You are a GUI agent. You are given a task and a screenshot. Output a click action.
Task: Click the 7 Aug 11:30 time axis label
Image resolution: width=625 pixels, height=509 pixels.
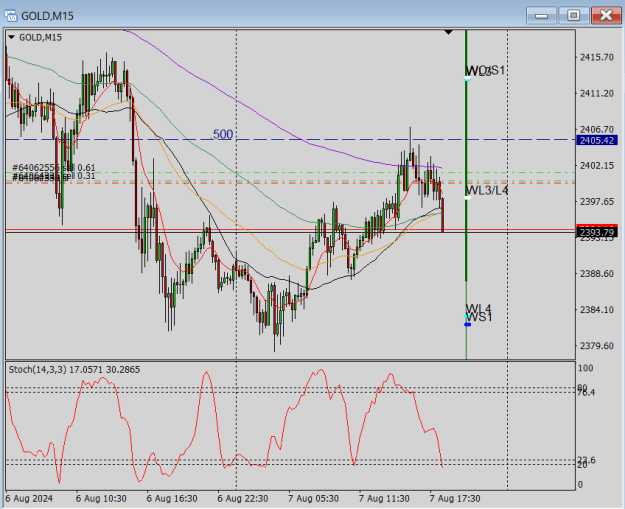pos(384,499)
